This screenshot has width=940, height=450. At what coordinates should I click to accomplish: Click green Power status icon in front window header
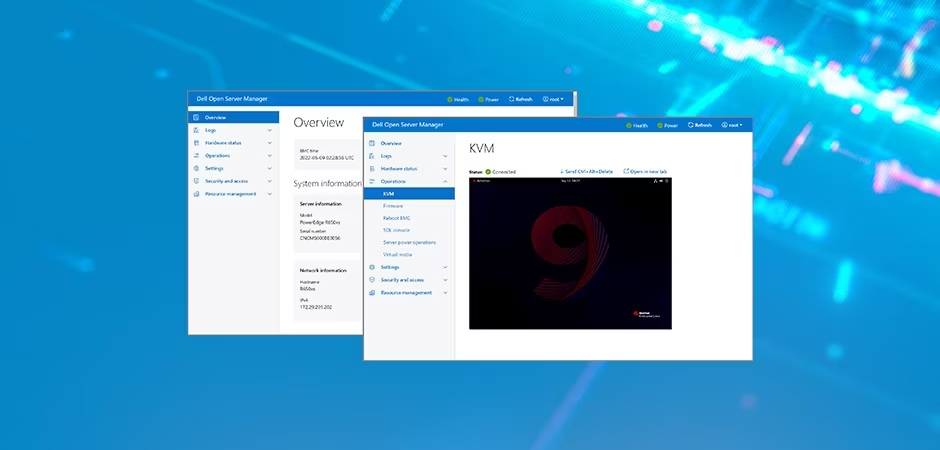pos(660,125)
